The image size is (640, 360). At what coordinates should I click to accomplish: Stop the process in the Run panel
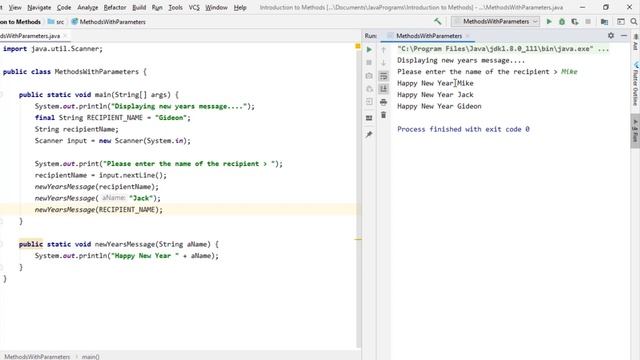click(369, 62)
